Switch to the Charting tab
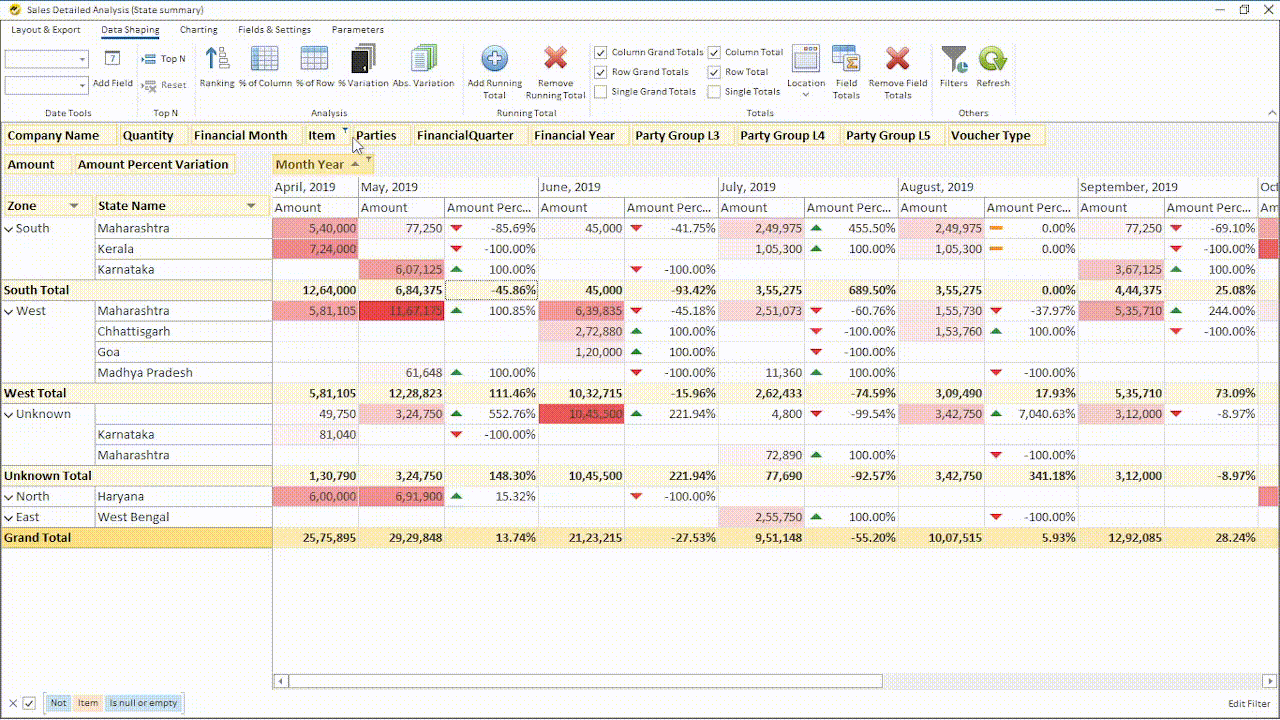Viewport: 1280px width, 720px height. click(198, 29)
